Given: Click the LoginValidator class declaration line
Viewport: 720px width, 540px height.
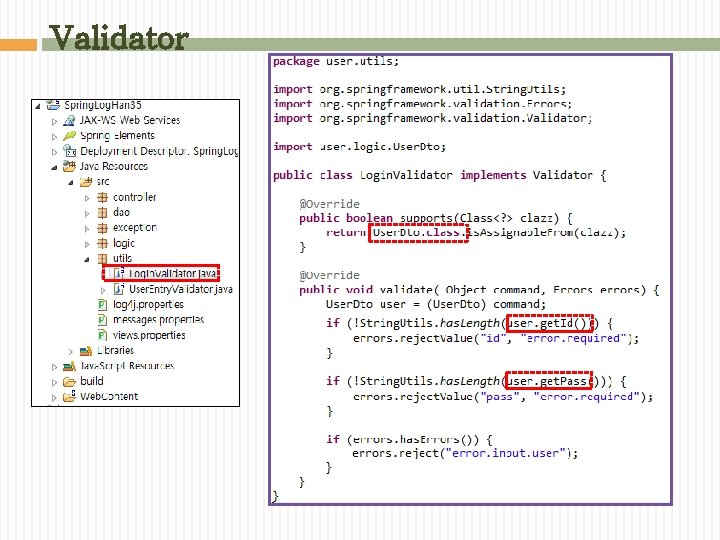Looking at the screenshot, I should [439, 175].
